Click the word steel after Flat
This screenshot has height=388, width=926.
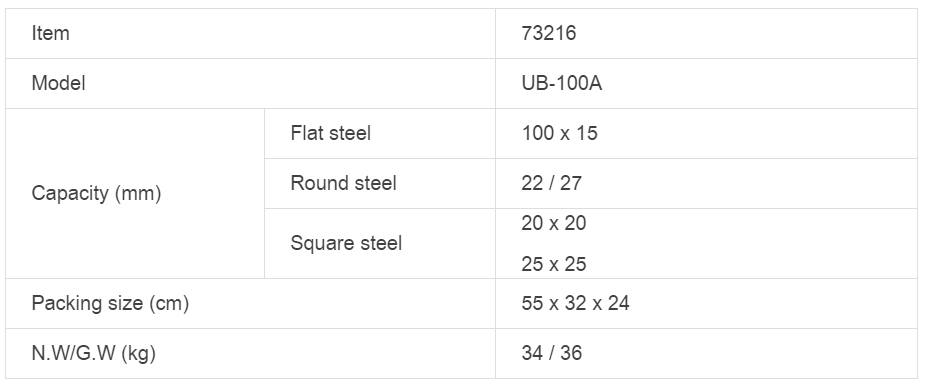[351, 133]
